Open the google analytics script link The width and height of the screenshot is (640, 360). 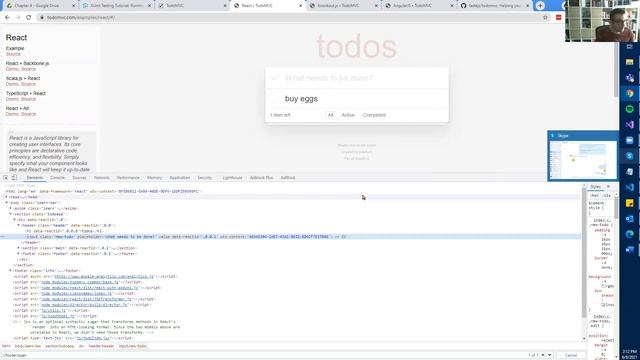click(104, 276)
